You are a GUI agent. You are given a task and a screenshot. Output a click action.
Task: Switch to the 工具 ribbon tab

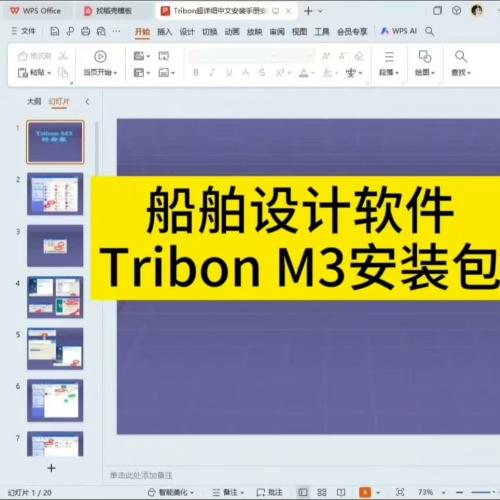(x=322, y=32)
